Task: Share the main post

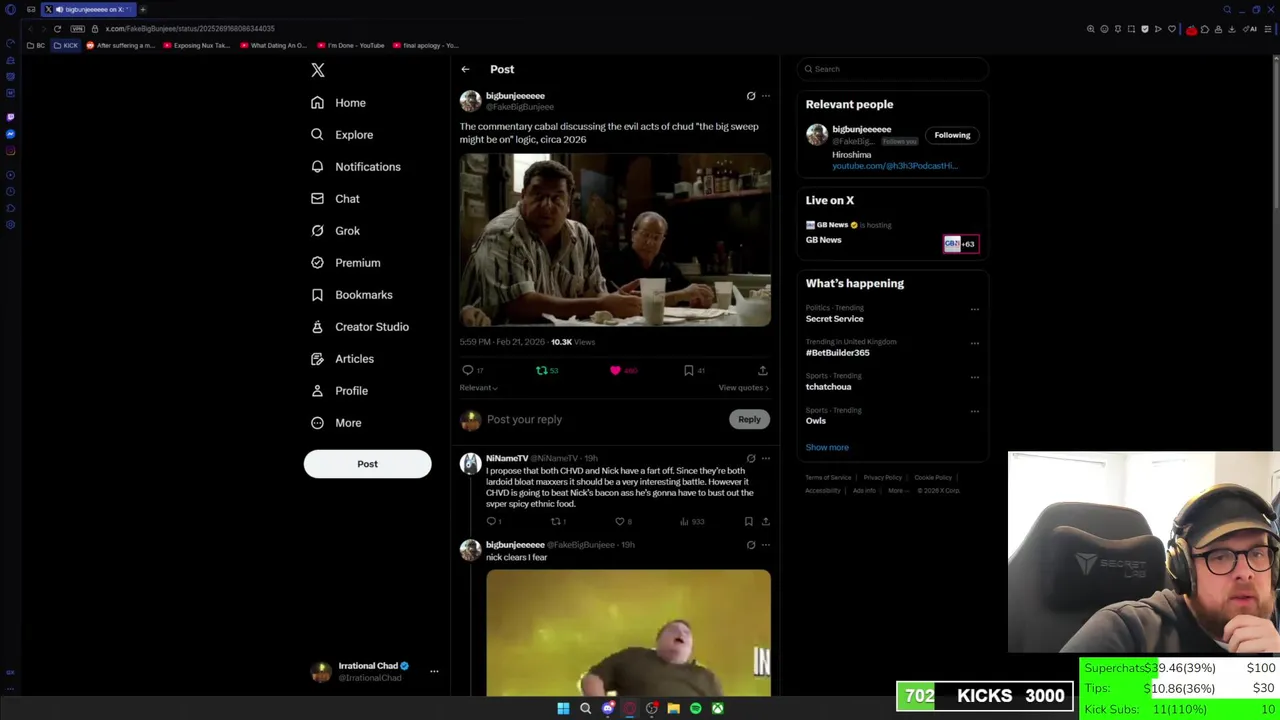Action: pyautogui.click(x=763, y=370)
